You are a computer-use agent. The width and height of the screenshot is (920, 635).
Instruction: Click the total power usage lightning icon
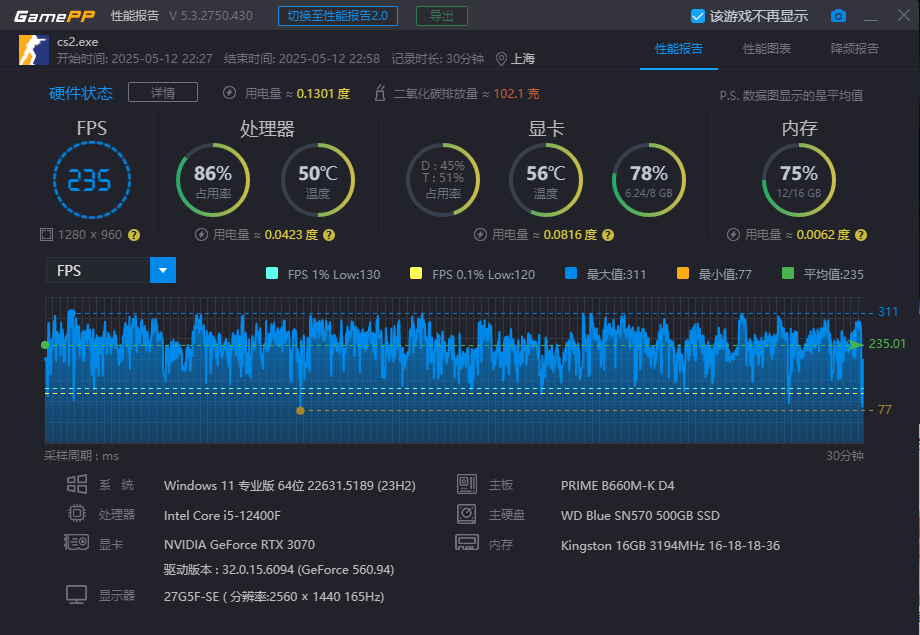(229, 94)
